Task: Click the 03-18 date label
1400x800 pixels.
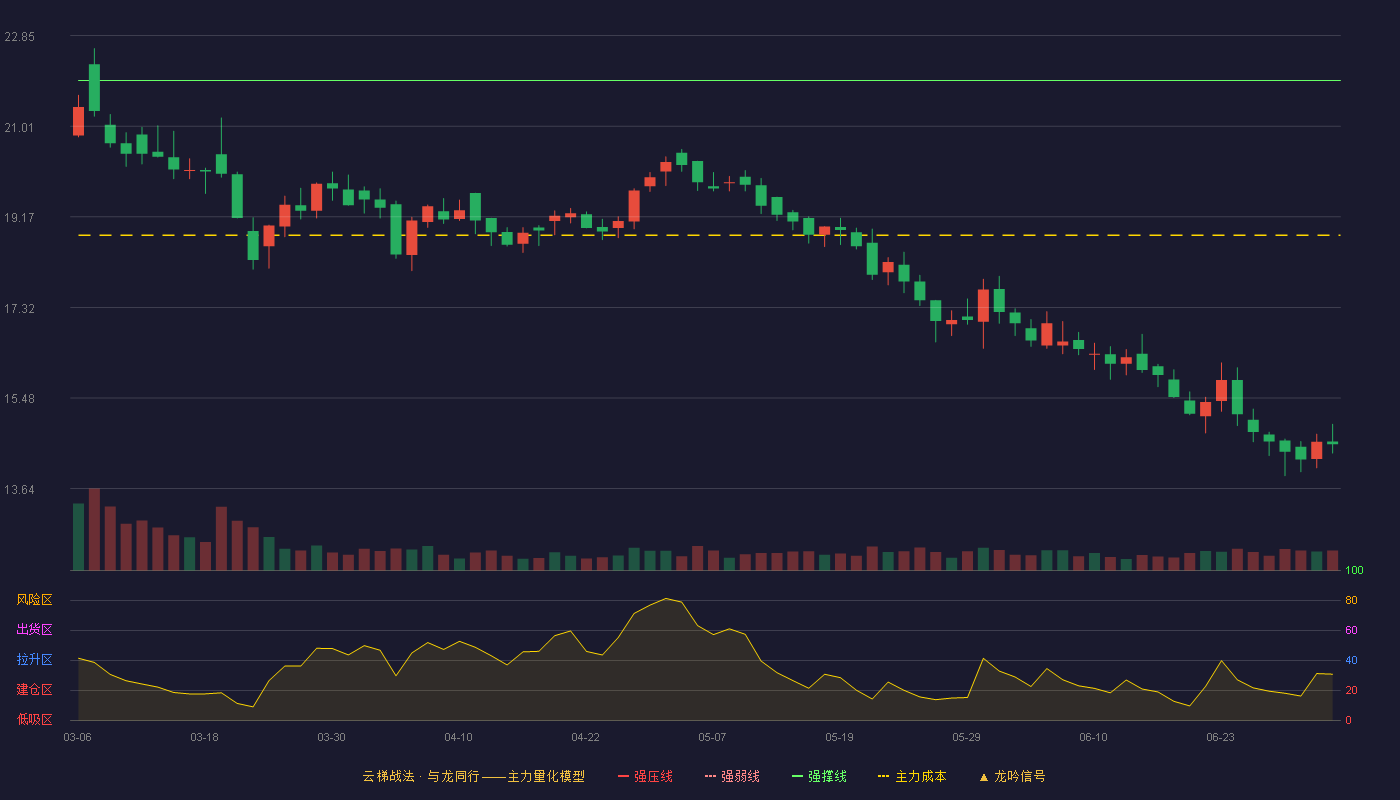Action: (205, 737)
